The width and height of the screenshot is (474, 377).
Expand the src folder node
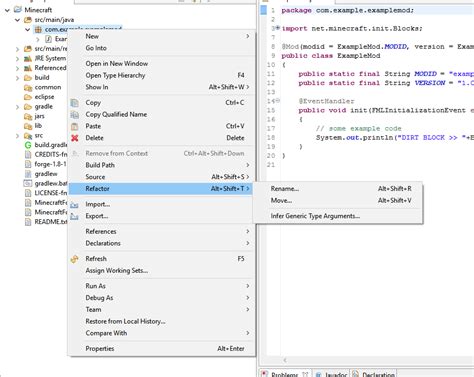pos(17,136)
